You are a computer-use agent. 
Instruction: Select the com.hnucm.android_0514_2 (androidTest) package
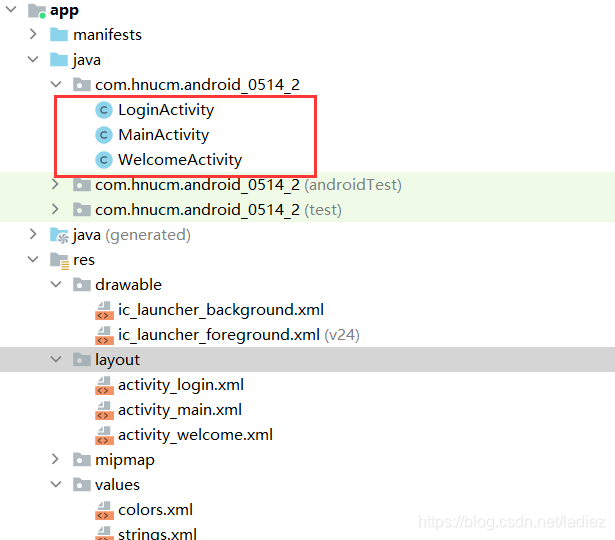pyautogui.click(x=248, y=185)
